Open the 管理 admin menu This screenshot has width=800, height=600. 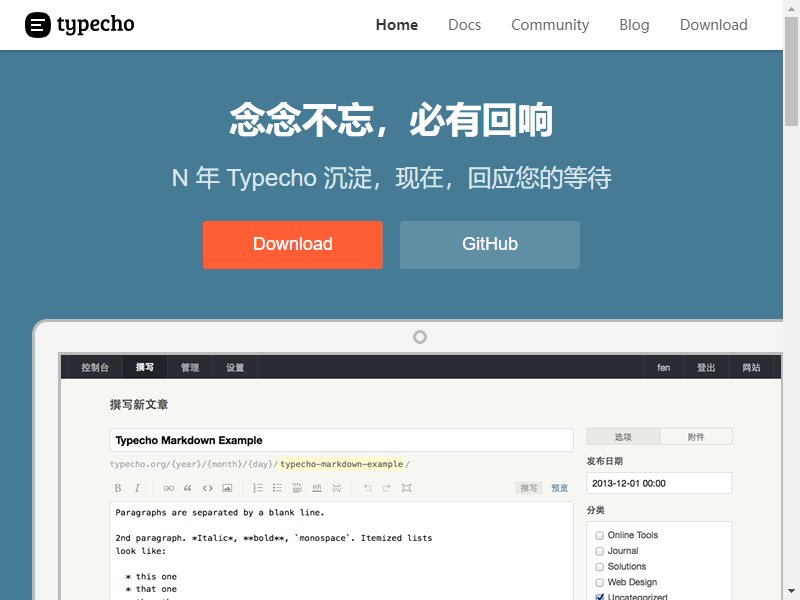tap(190, 367)
